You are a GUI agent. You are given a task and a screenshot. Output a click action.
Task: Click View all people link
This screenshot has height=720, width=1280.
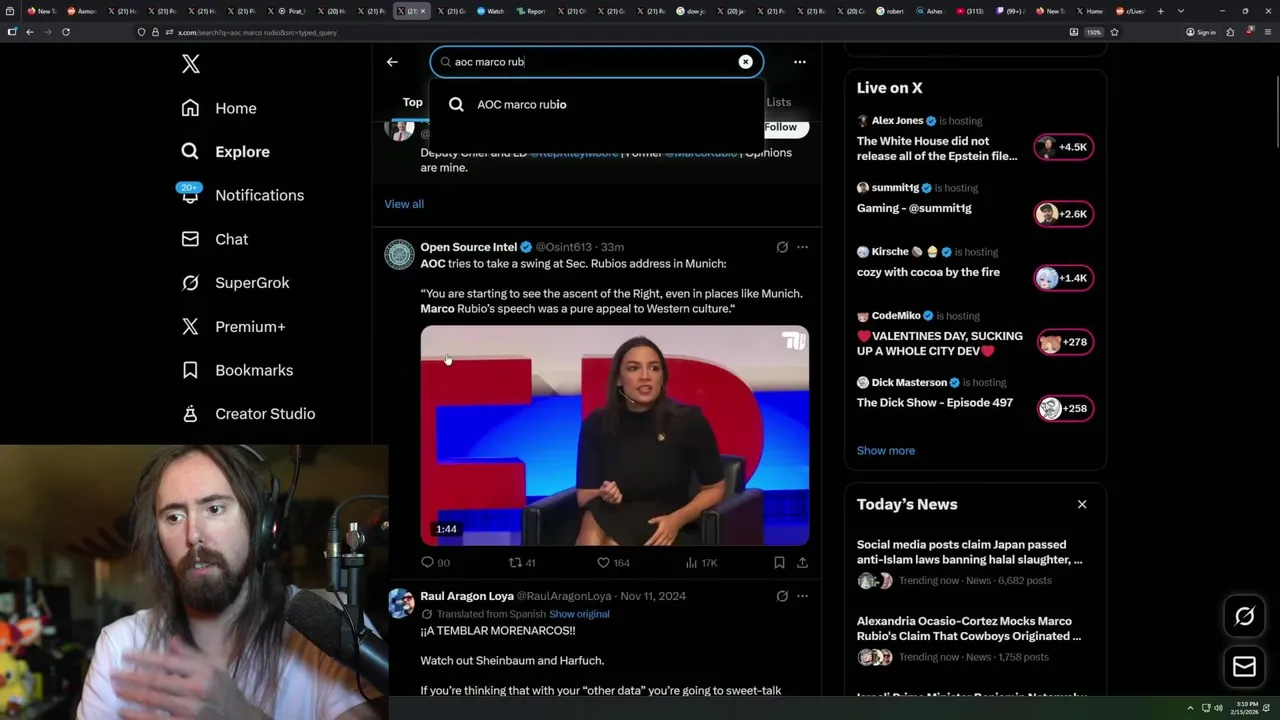pyautogui.click(x=404, y=204)
